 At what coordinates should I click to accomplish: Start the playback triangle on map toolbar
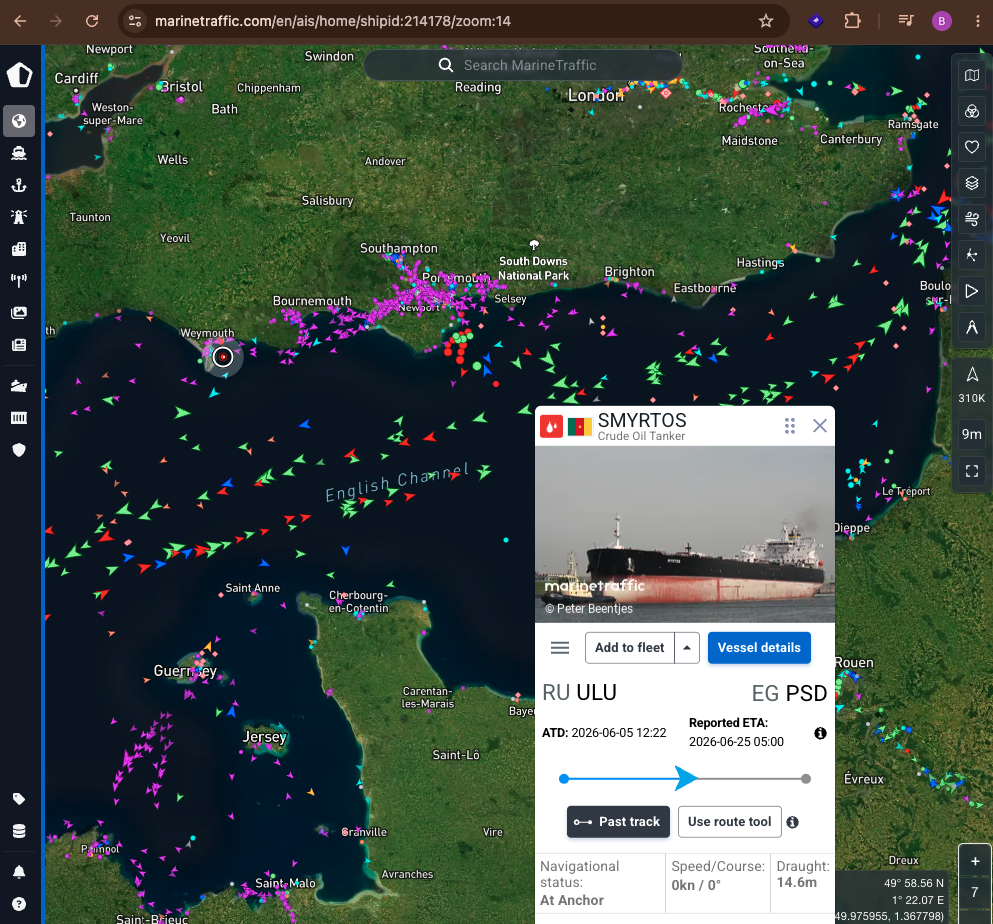pyautogui.click(x=971, y=291)
